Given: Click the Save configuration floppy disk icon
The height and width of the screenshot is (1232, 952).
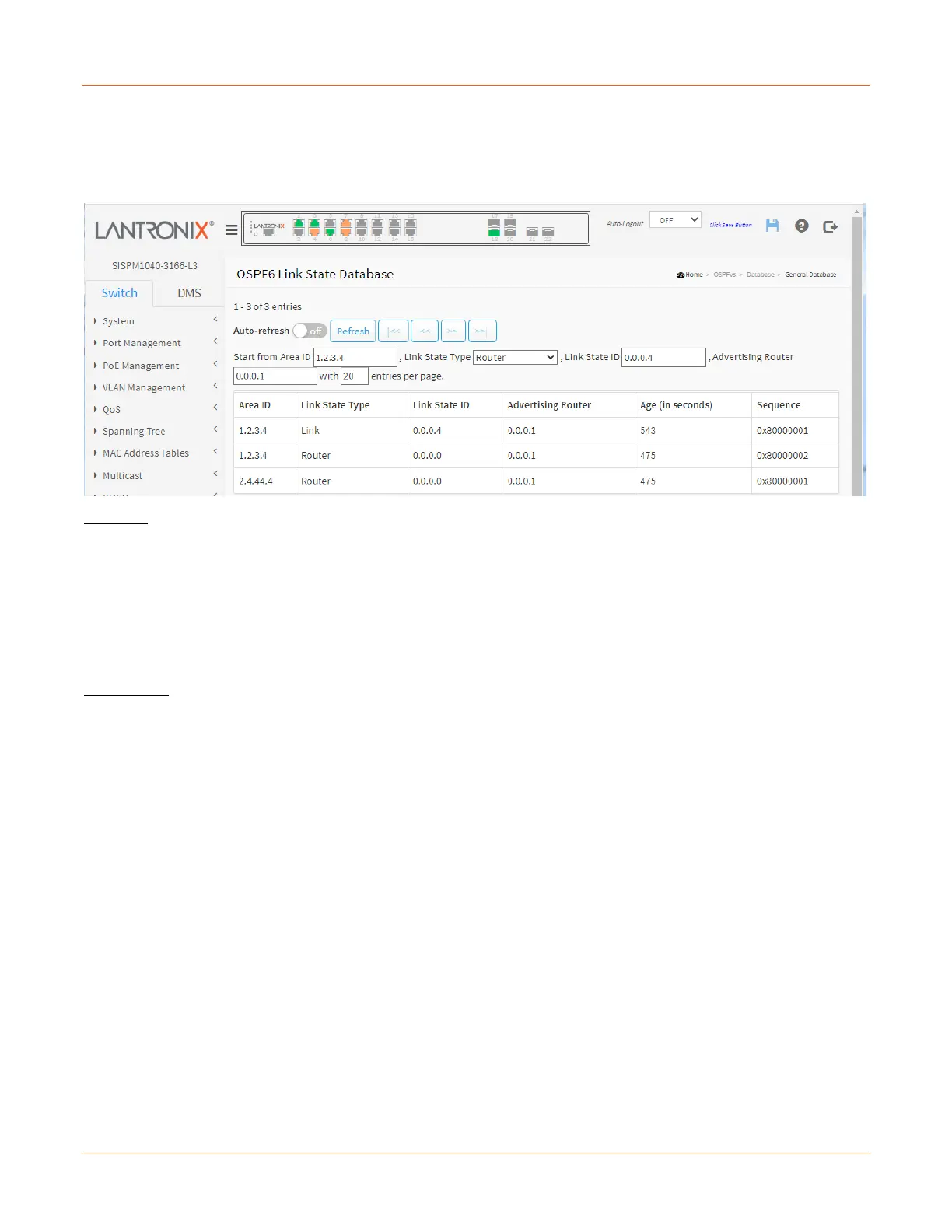Looking at the screenshot, I should point(772,226).
